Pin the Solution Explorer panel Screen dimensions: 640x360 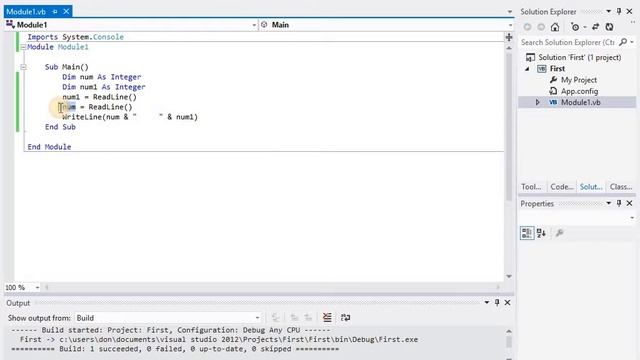point(619,11)
